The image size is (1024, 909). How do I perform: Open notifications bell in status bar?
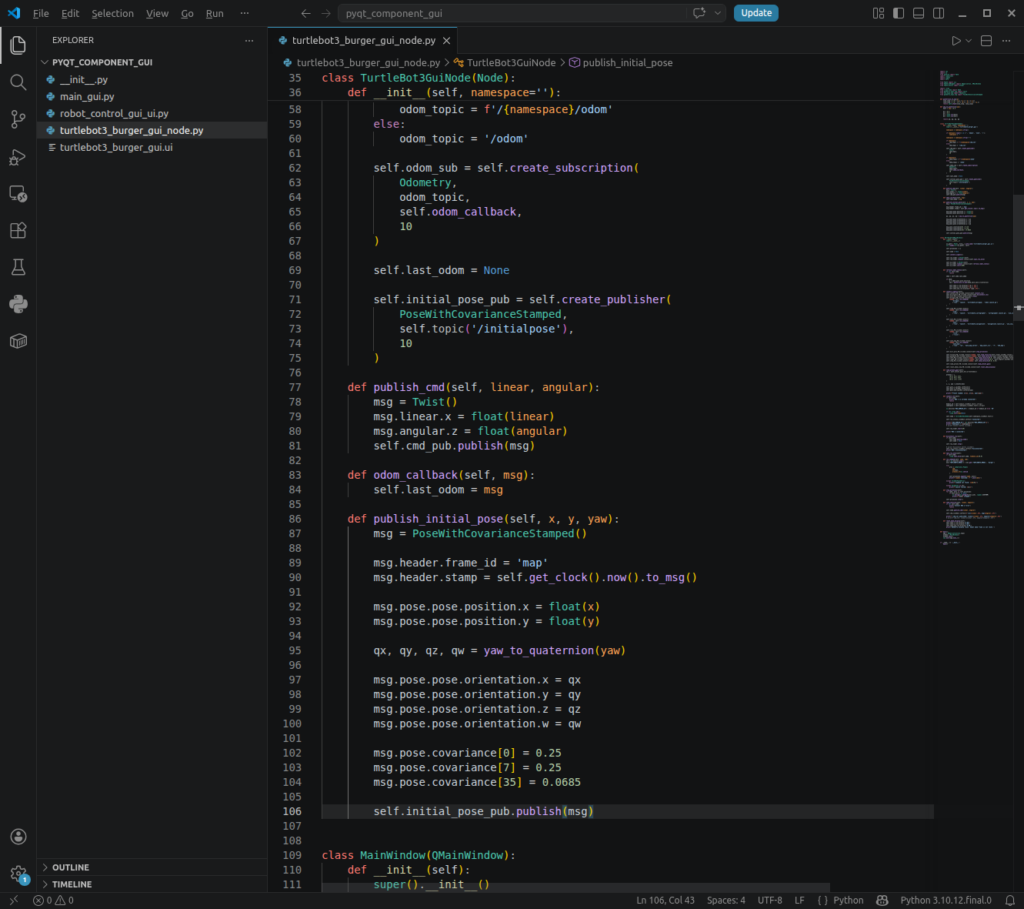click(x=1010, y=901)
